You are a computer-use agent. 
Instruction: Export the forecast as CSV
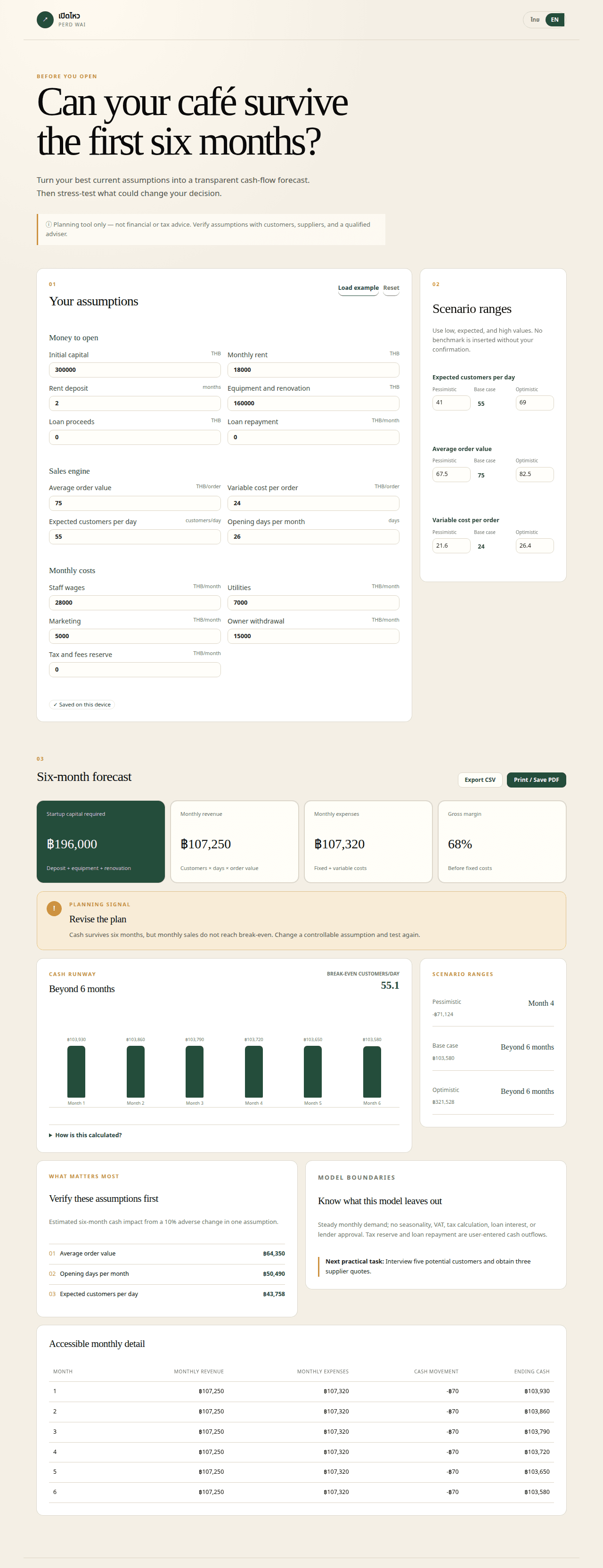pyautogui.click(x=480, y=780)
